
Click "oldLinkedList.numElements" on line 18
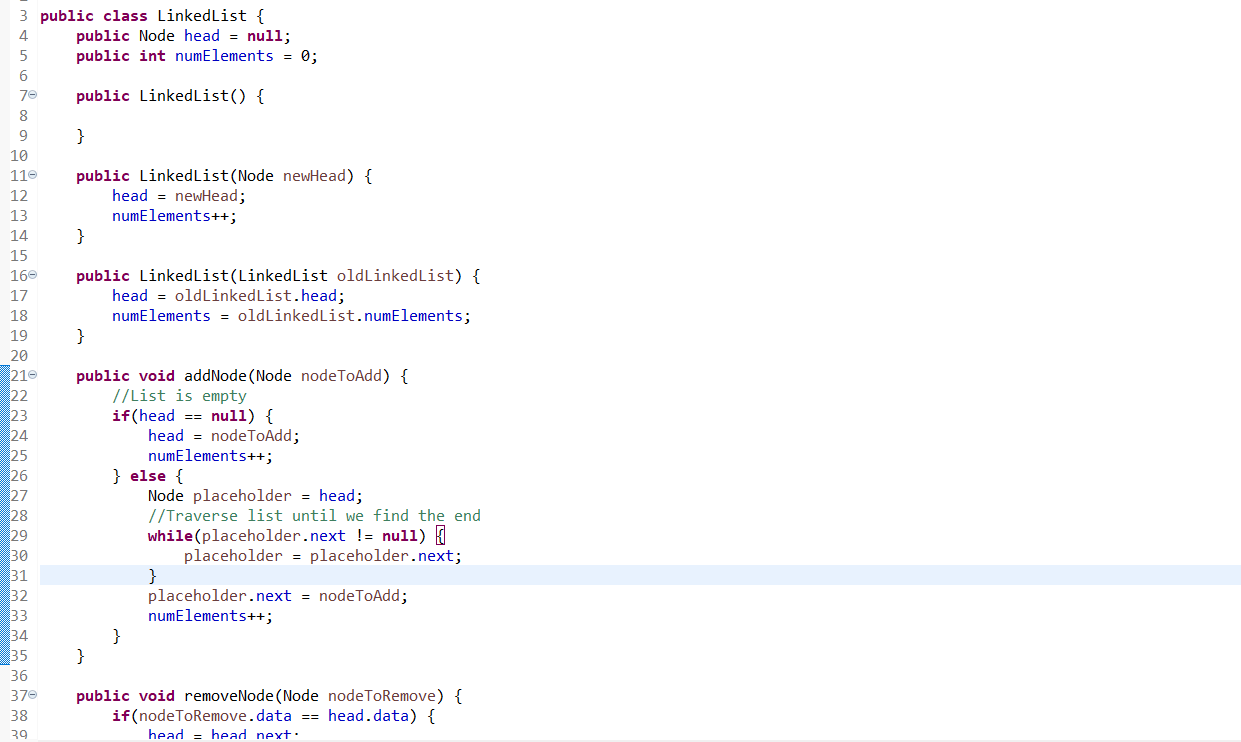tap(350, 316)
